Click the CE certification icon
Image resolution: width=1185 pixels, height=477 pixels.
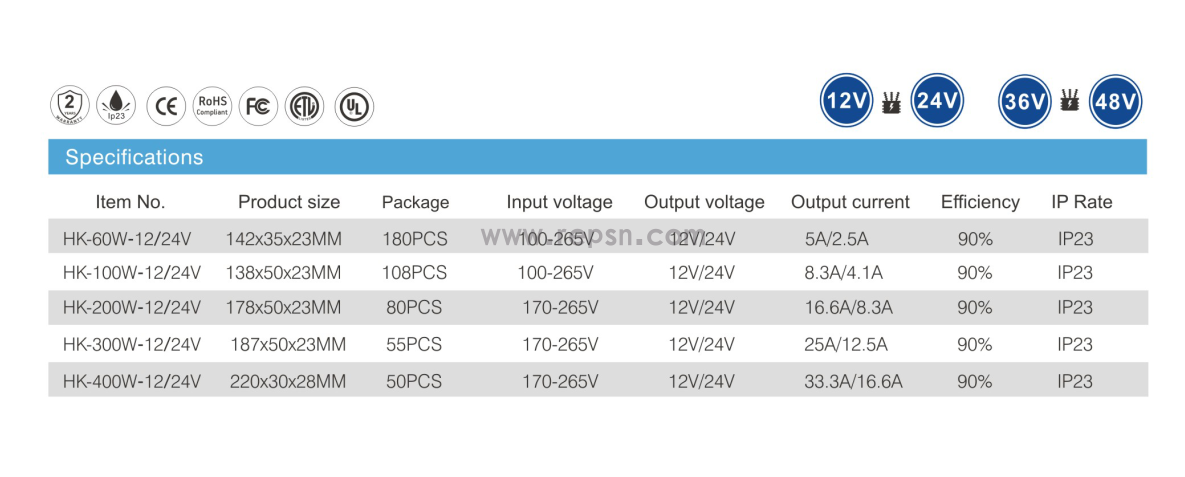point(166,106)
